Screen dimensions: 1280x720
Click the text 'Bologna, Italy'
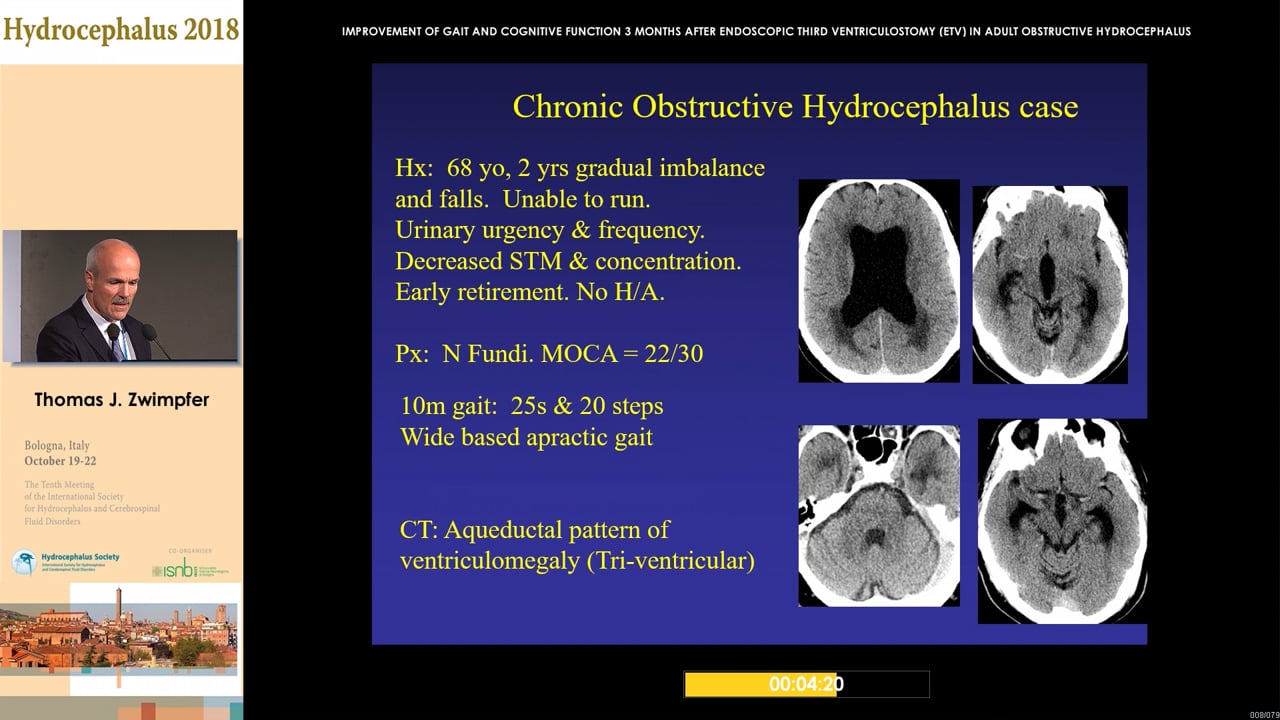pos(57,445)
